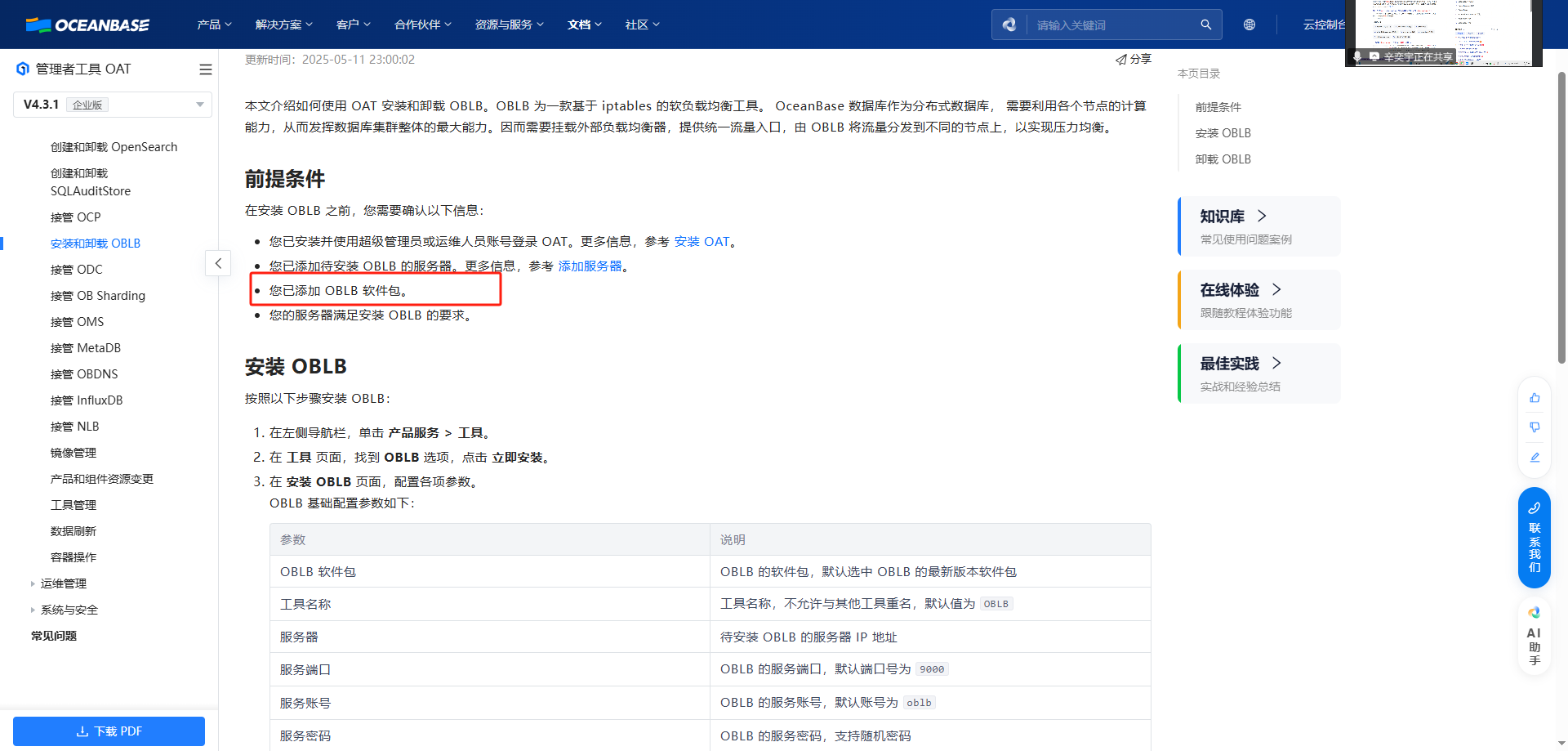Open the language globe icon
1568x751 pixels.
tap(1249, 25)
